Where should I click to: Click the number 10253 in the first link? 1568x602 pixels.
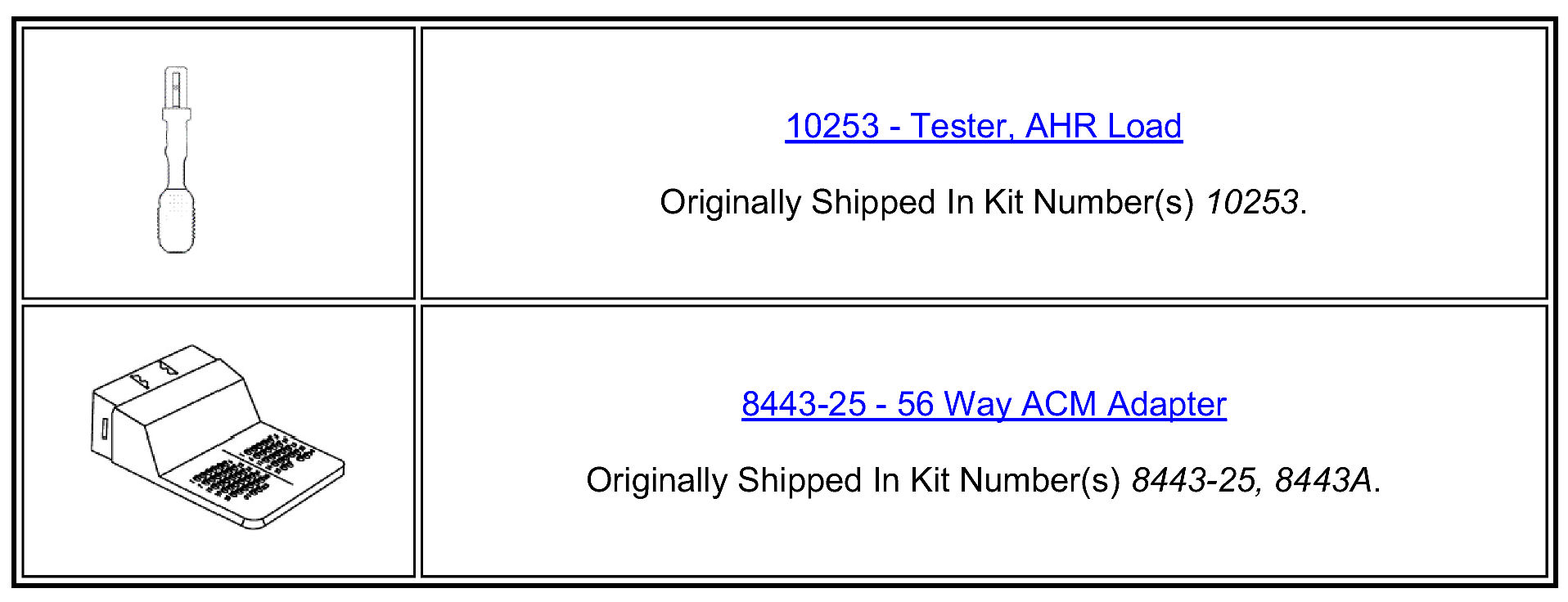(832, 126)
